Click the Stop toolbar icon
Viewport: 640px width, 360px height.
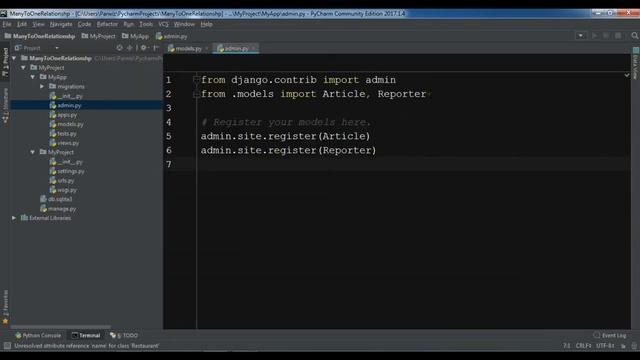tap(618, 36)
